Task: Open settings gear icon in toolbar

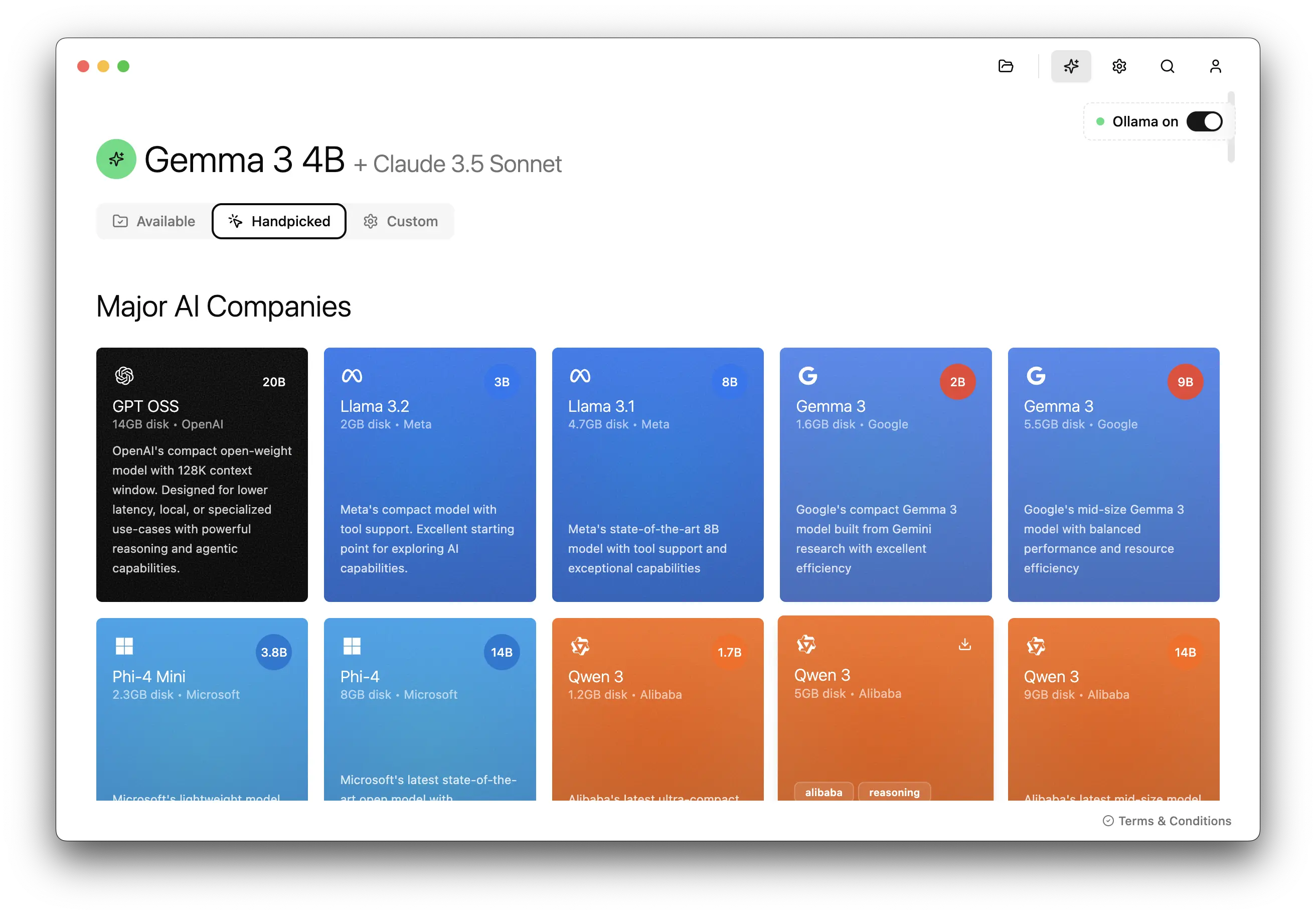Action: point(1119,67)
